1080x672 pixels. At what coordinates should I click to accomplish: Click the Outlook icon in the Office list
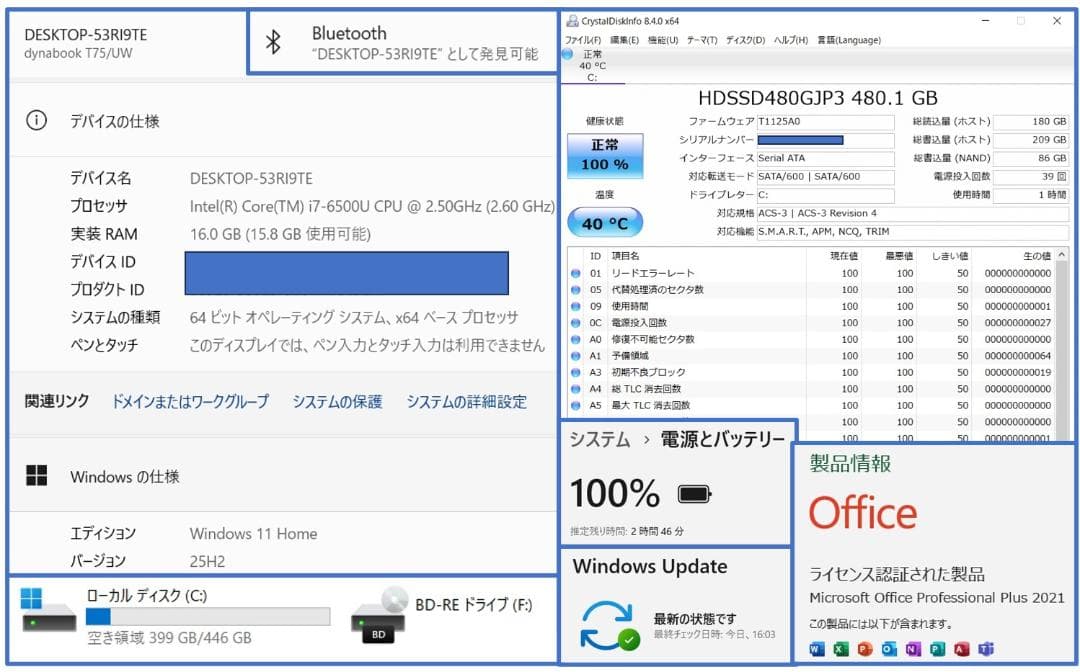pyautogui.click(x=888, y=648)
